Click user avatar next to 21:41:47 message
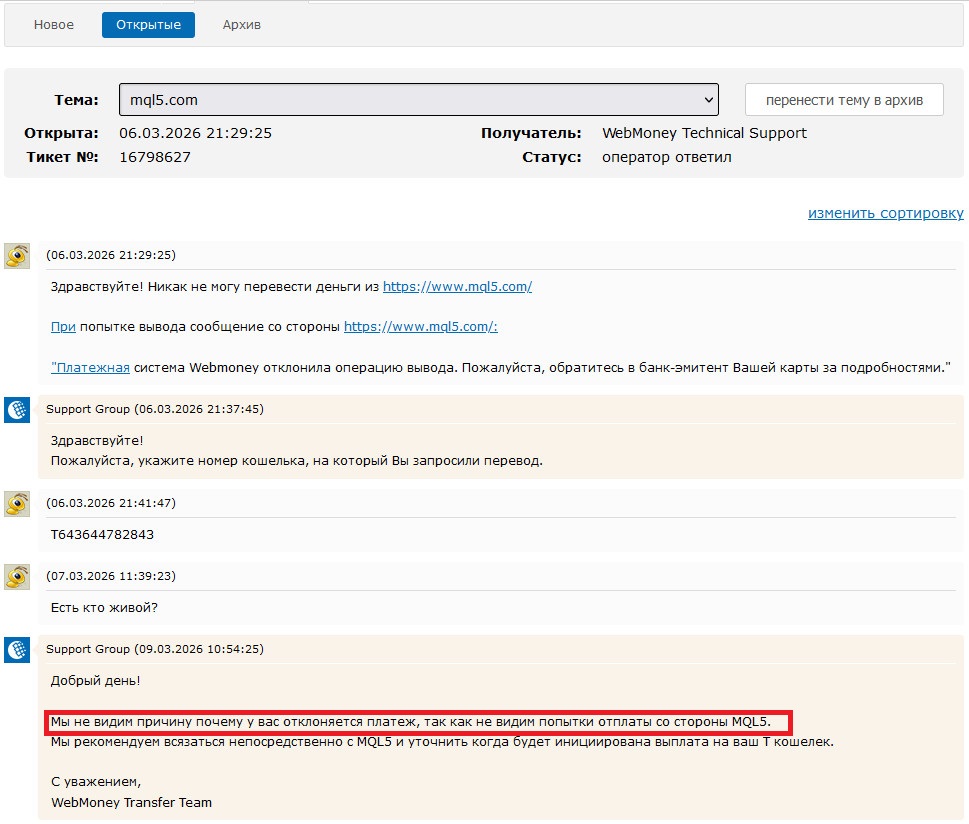 pyautogui.click(x=17, y=504)
